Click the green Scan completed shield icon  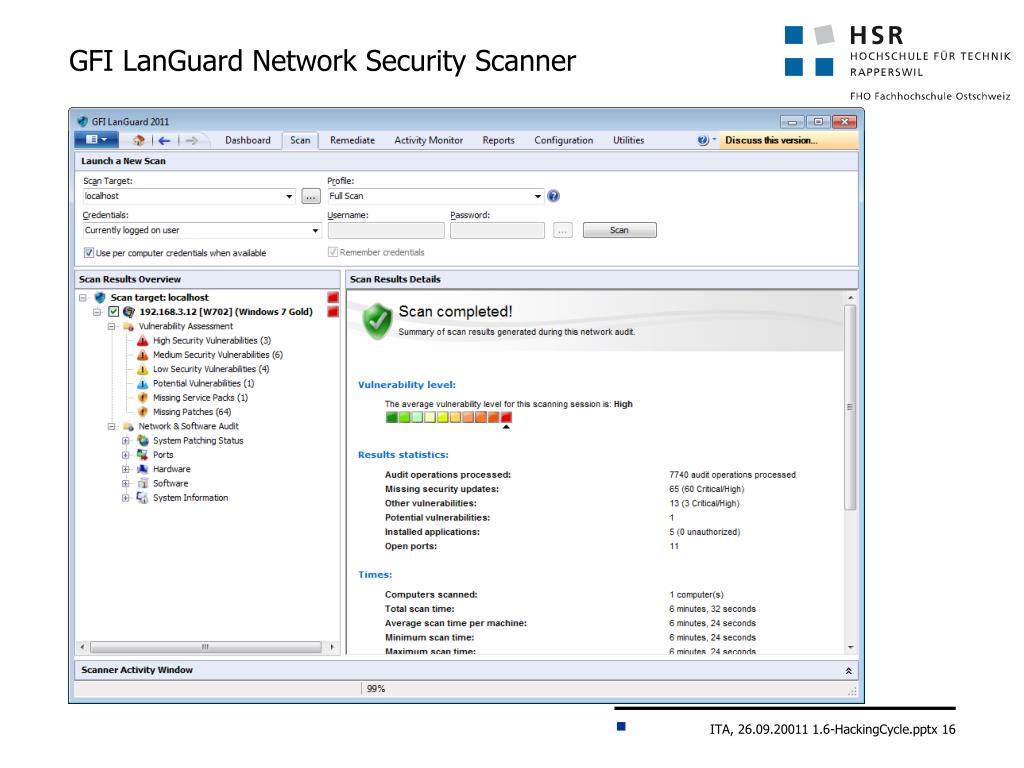coord(377,321)
